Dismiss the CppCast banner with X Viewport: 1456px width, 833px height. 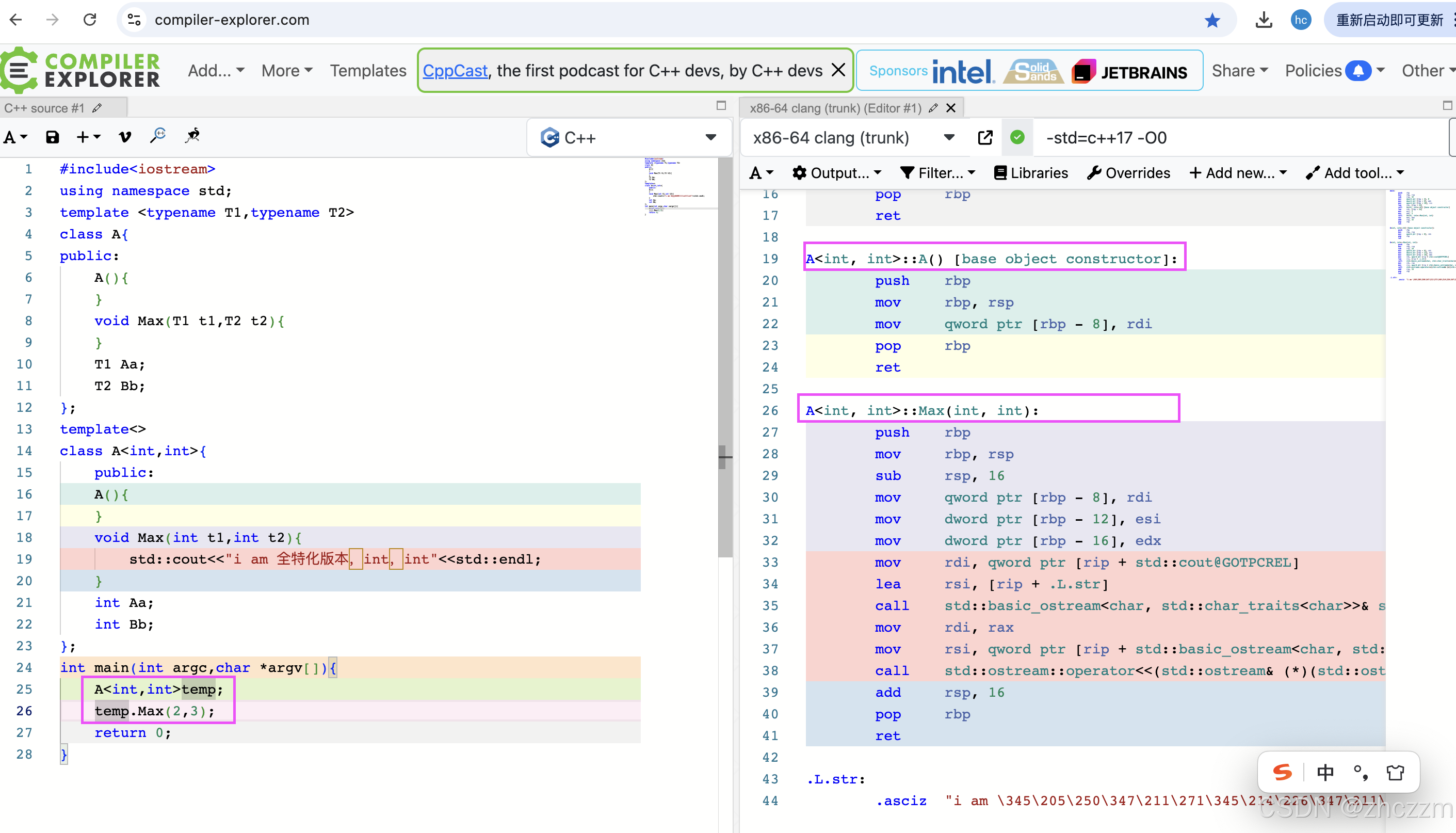838,70
